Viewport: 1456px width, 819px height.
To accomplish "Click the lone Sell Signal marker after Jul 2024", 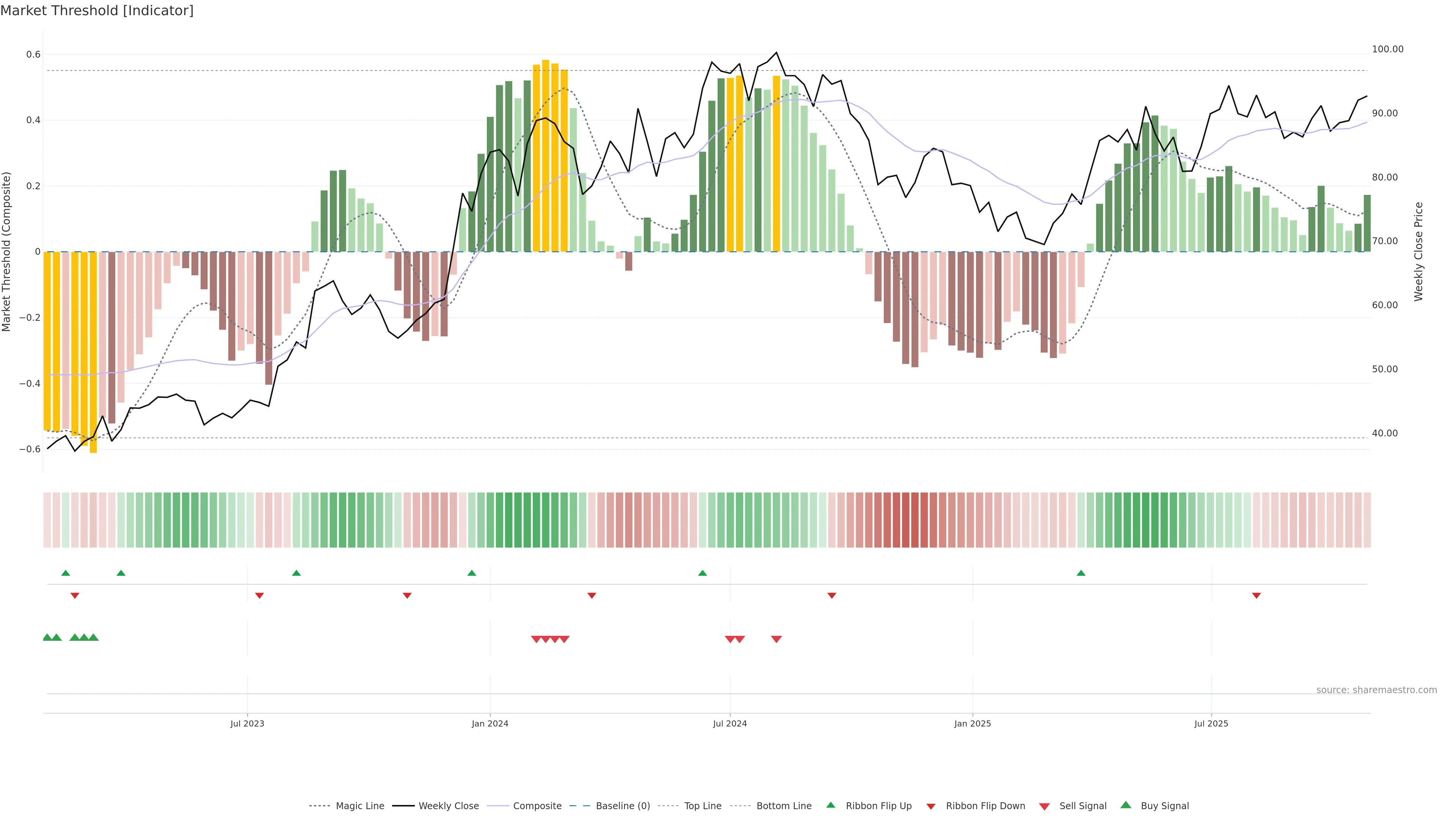I will [x=777, y=639].
